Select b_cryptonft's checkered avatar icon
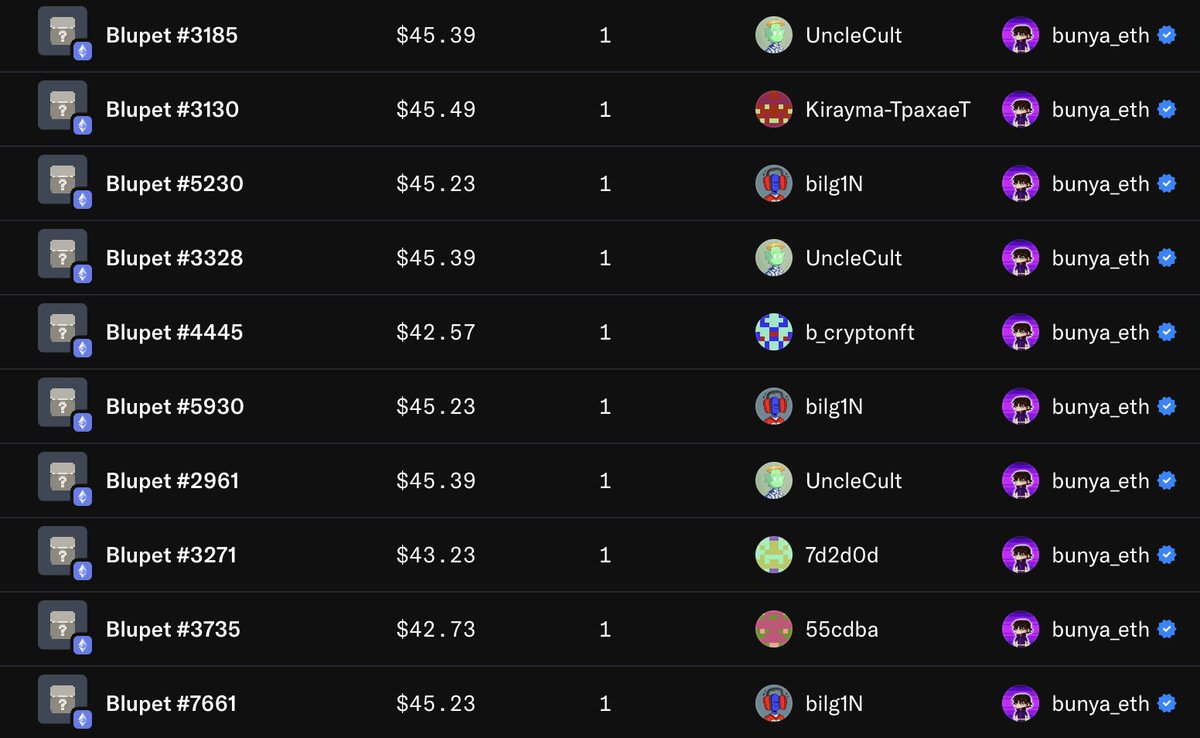This screenshot has width=1200, height=738. coord(774,332)
